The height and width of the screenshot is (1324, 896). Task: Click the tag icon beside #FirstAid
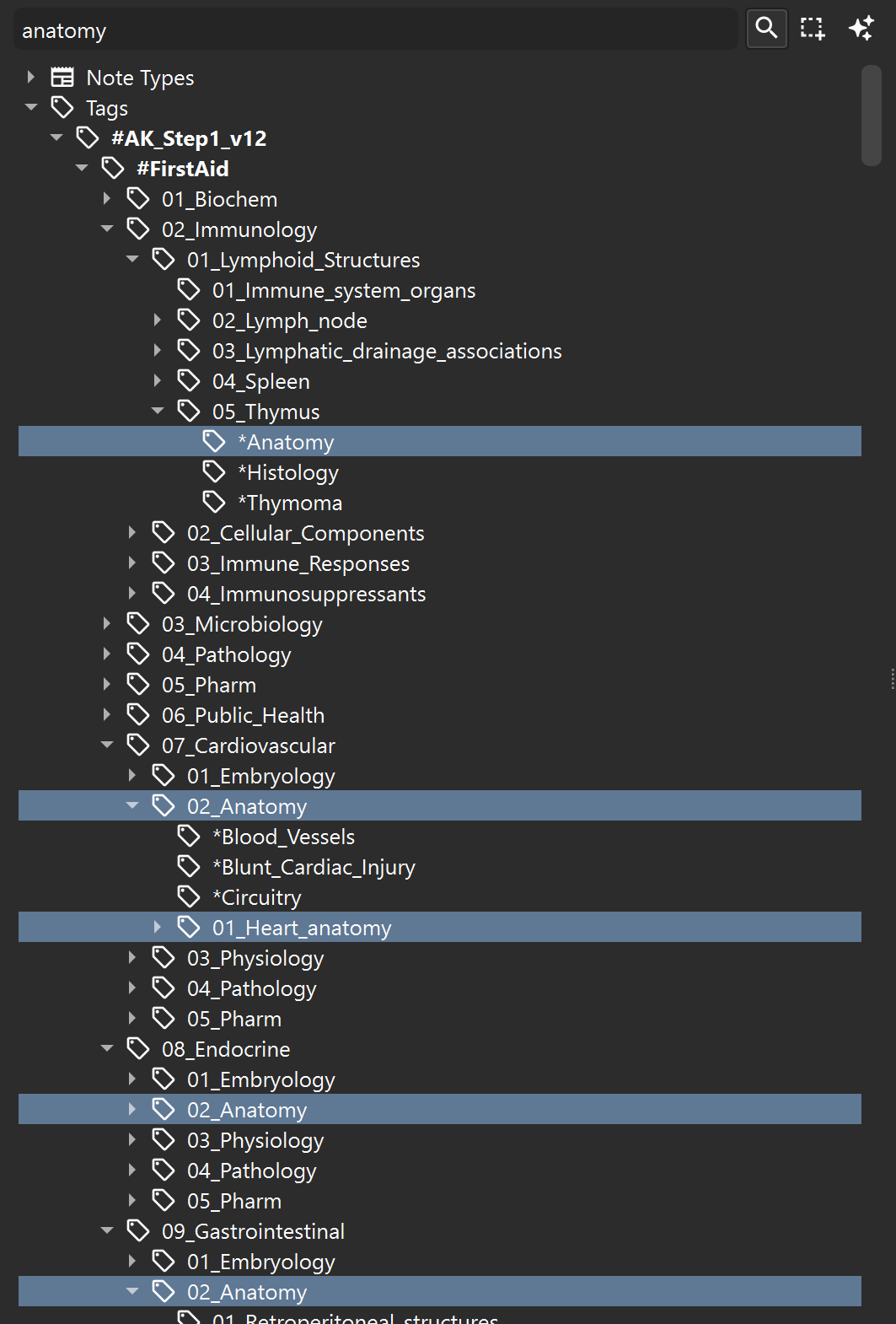coord(113,169)
